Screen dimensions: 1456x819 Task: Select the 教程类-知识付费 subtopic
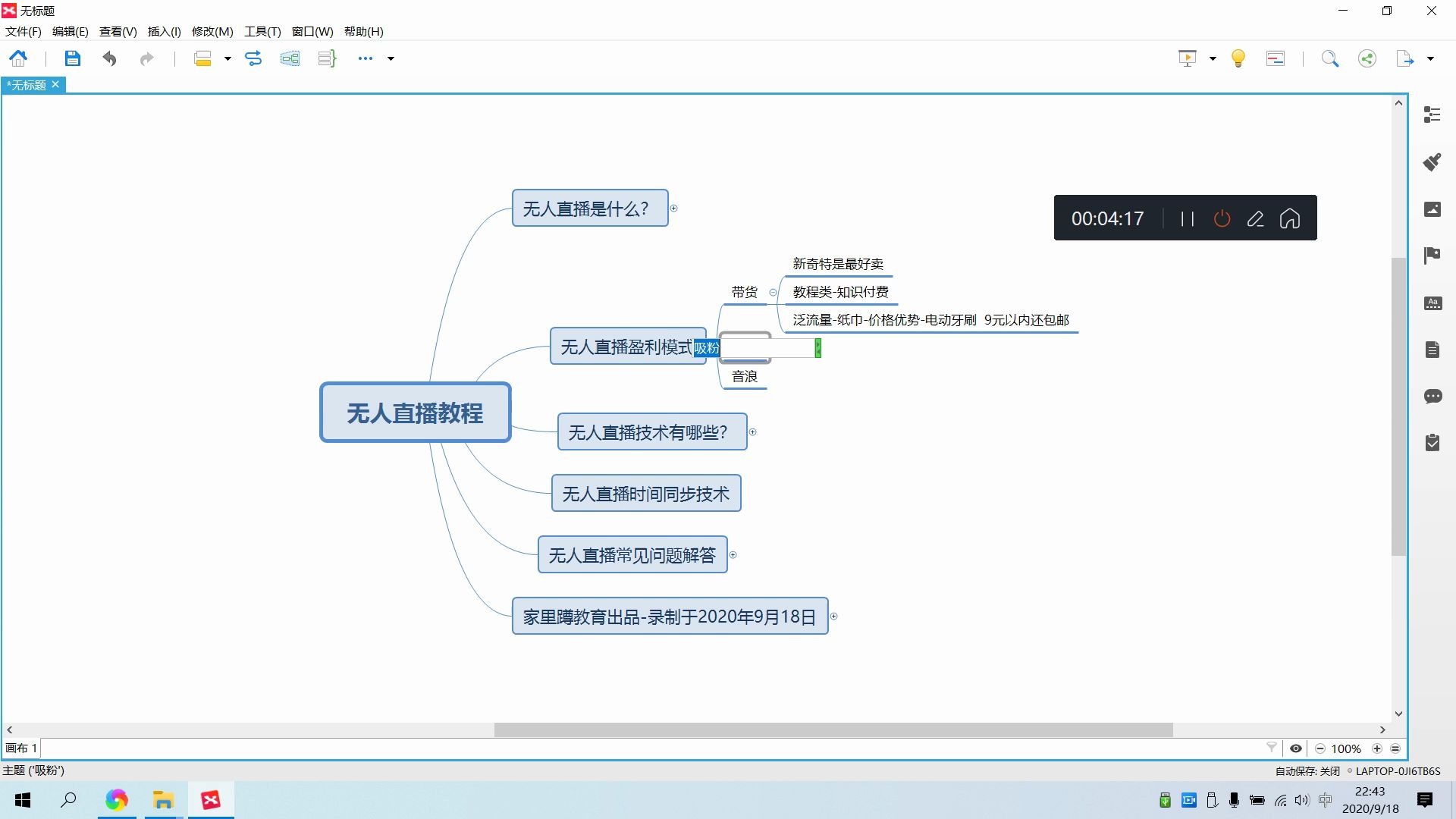(840, 292)
